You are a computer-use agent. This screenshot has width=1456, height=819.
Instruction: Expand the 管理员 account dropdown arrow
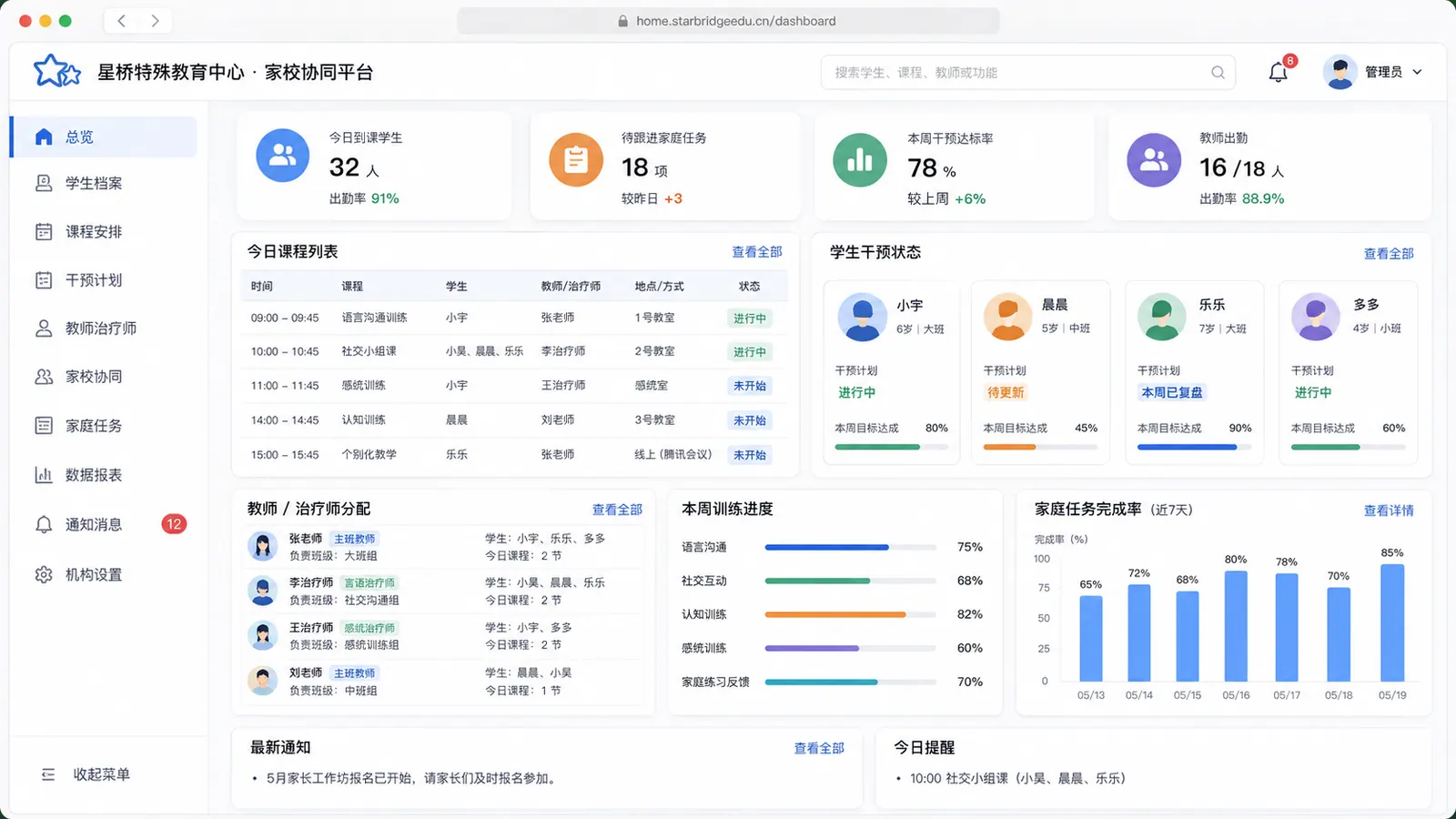(1417, 72)
